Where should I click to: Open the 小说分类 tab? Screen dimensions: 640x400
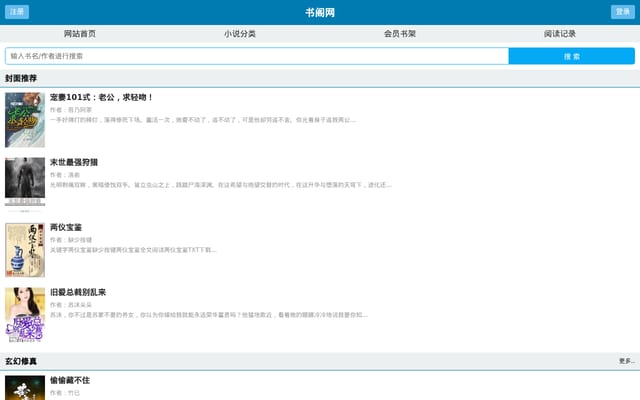coord(240,34)
